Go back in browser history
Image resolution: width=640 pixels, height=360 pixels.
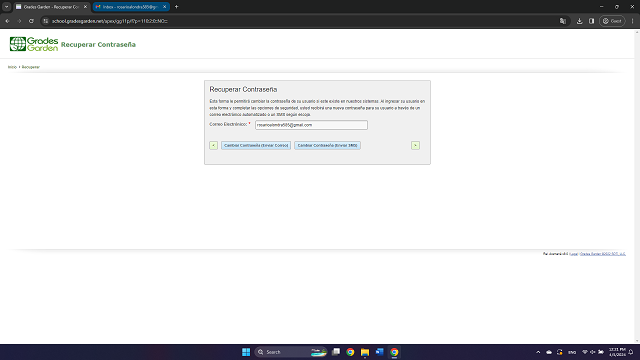pyautogui.click(x=7, y=21)
